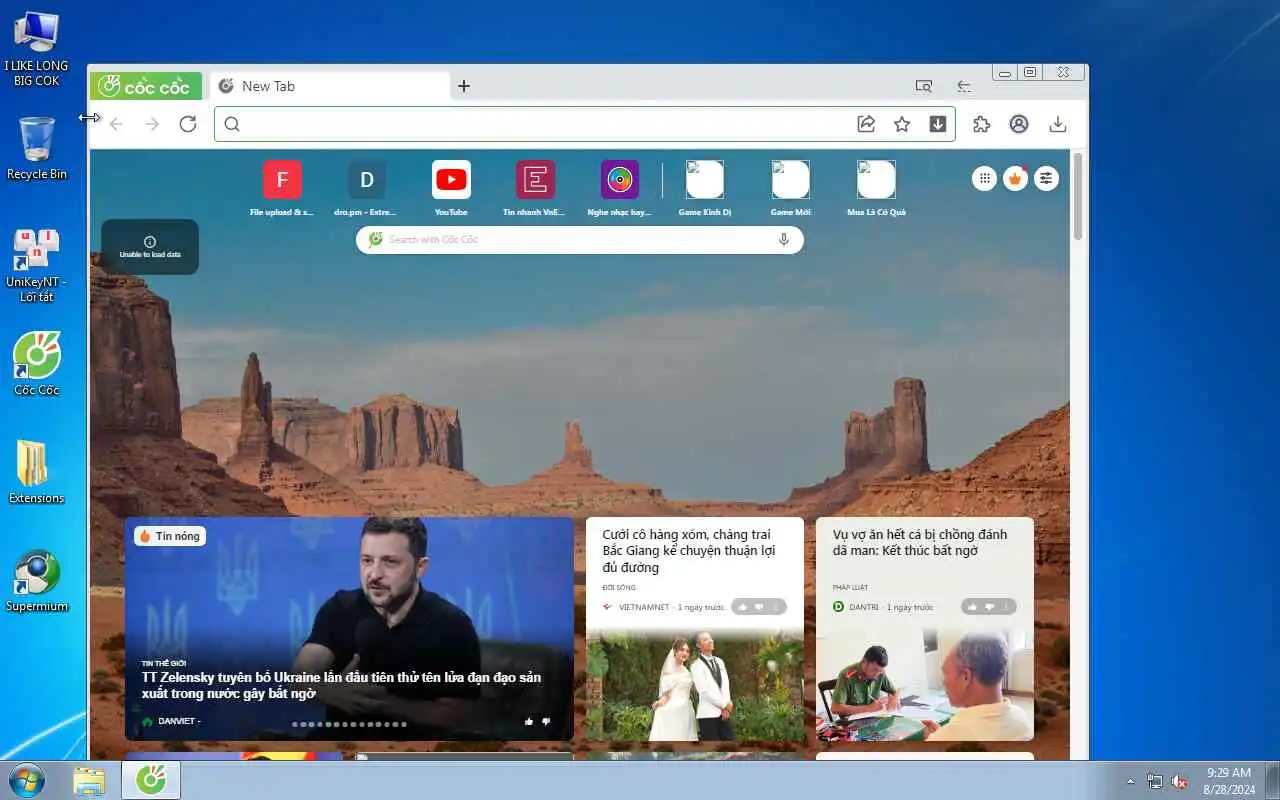Click the DANTRI source label

[865, 607]
